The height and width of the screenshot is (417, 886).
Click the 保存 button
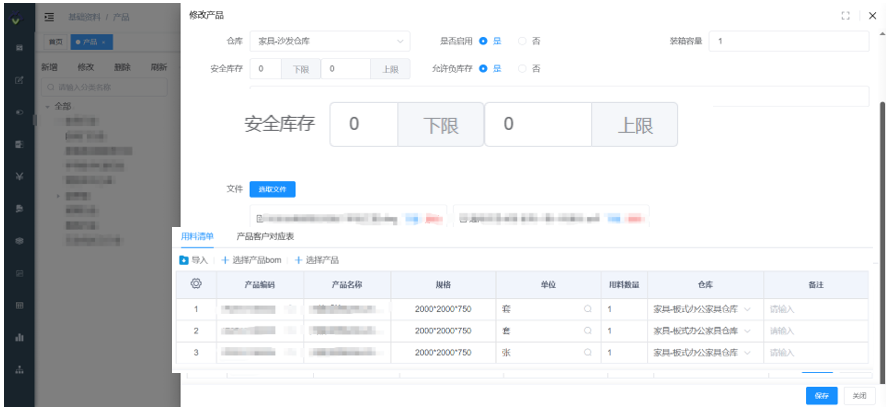point(821,396)
